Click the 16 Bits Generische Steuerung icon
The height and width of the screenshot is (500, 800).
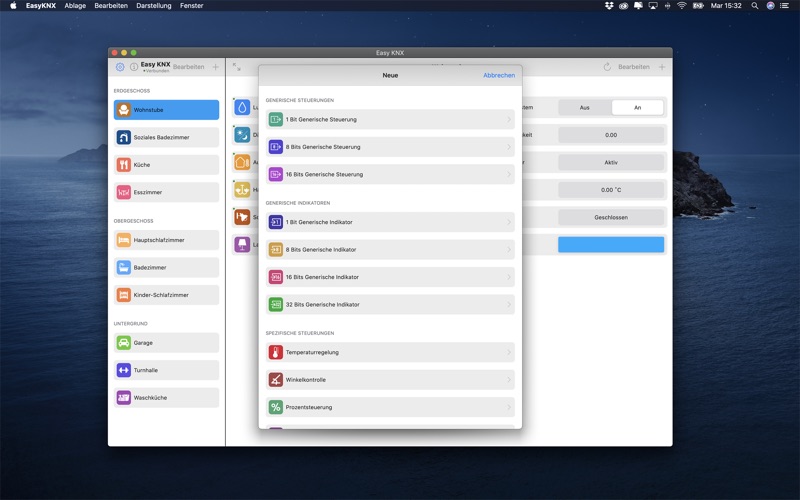(x=276, y=174)
